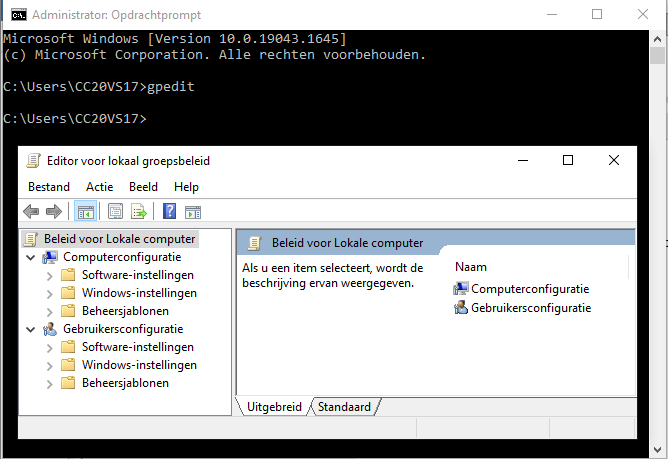The width and height of the screenshot is (668, 459).
Task: Collapse the Gebruikersconfiguratie tree node
Action: pos(30,329)
